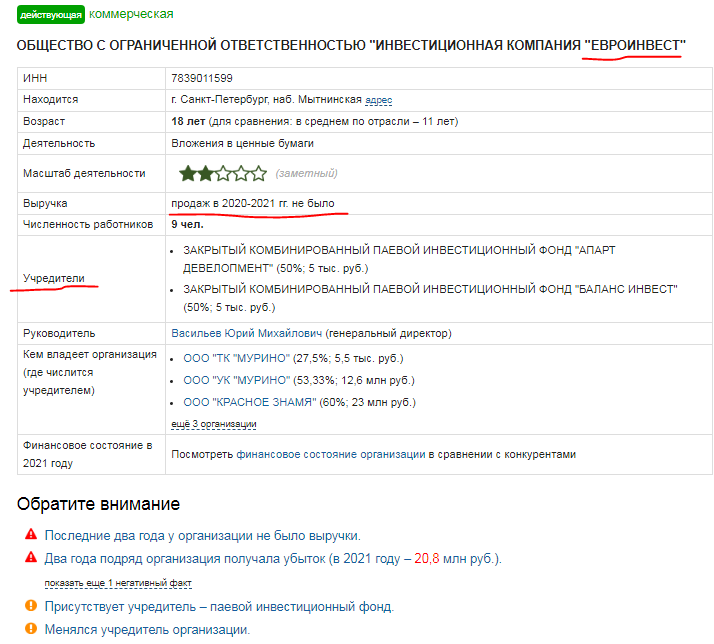Click the last empty rating star

click(x=259, y=173)
